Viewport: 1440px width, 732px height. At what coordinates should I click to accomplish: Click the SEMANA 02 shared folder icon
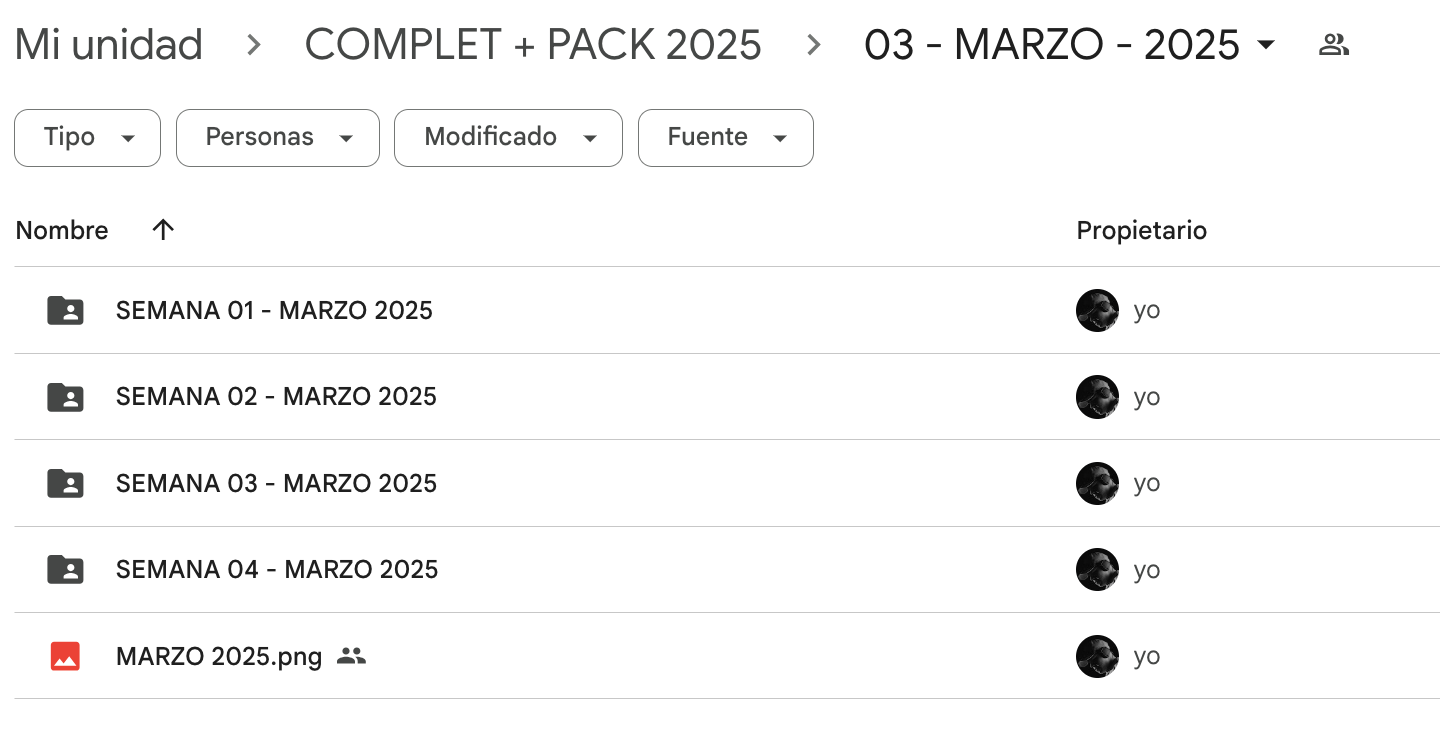[65, 397]
